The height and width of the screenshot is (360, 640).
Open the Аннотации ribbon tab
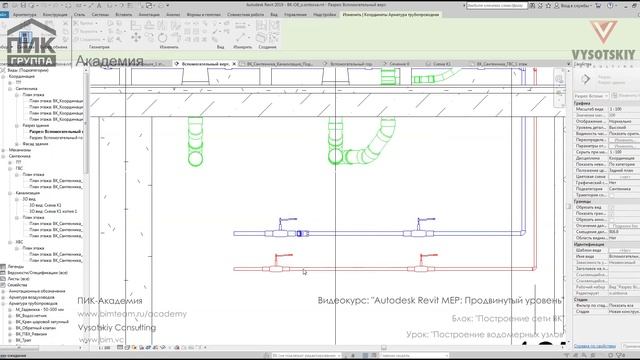pos(149,14)
